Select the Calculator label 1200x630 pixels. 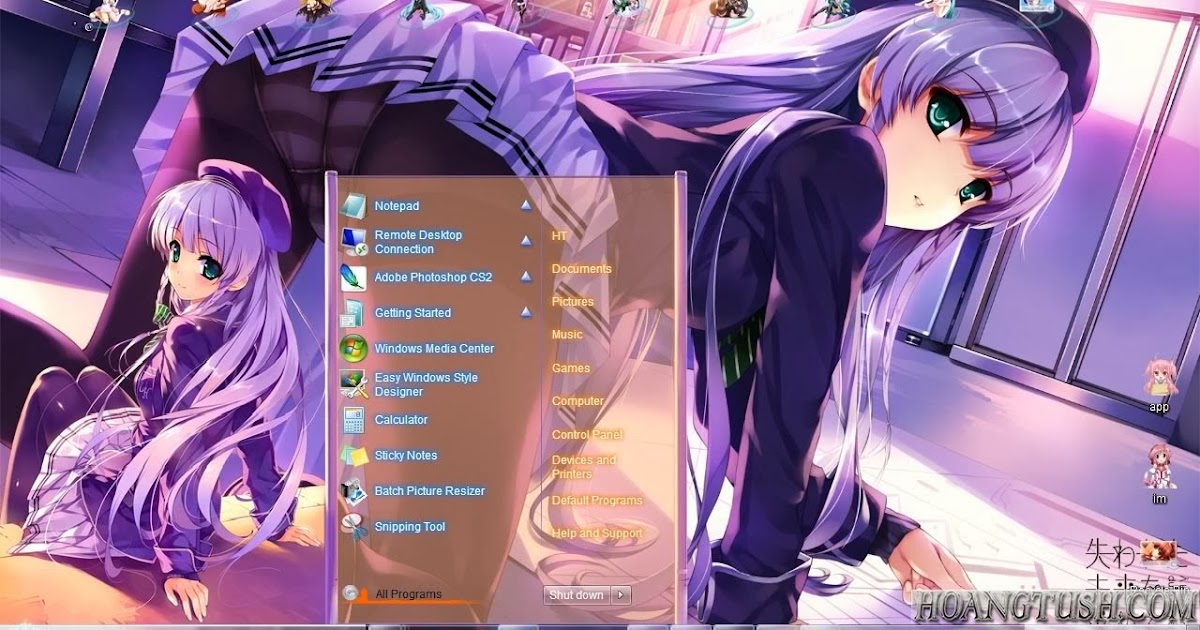point(401,420)
